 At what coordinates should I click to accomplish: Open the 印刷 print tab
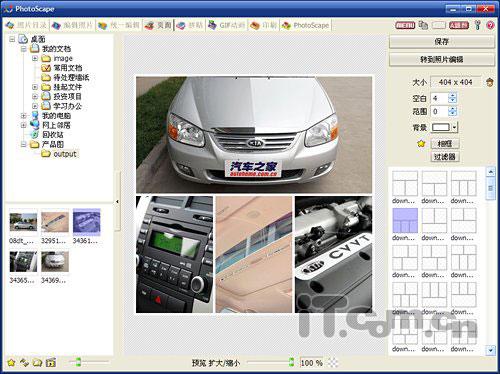click(x=264, y=25)
